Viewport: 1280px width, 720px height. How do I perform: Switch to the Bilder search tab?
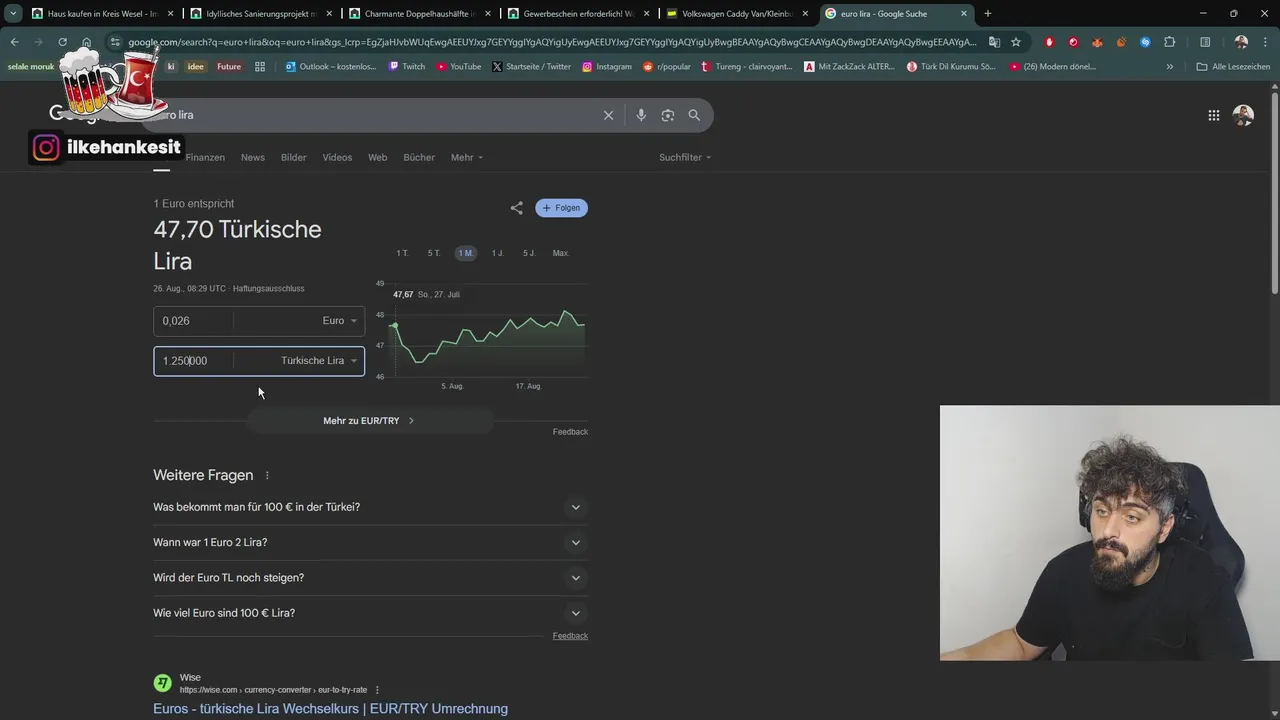pyautogui.click(x=294, y=158)
